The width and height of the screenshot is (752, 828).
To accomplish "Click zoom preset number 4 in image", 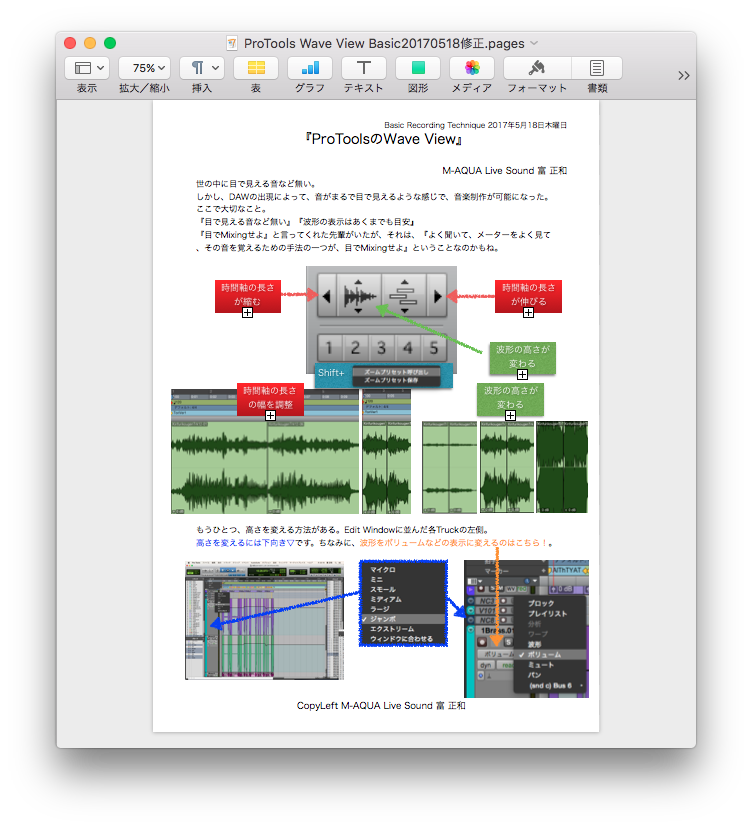I will point(408,347).
